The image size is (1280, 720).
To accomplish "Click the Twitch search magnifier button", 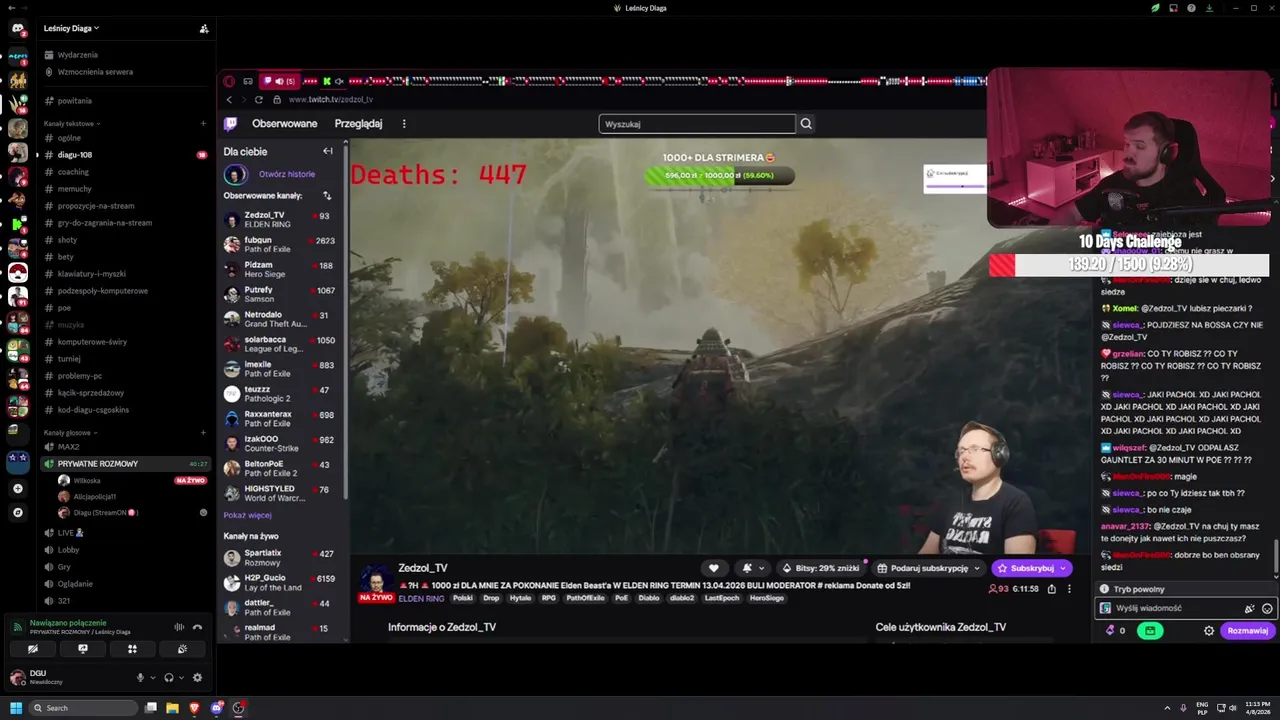I will click(x=806, y=124).
